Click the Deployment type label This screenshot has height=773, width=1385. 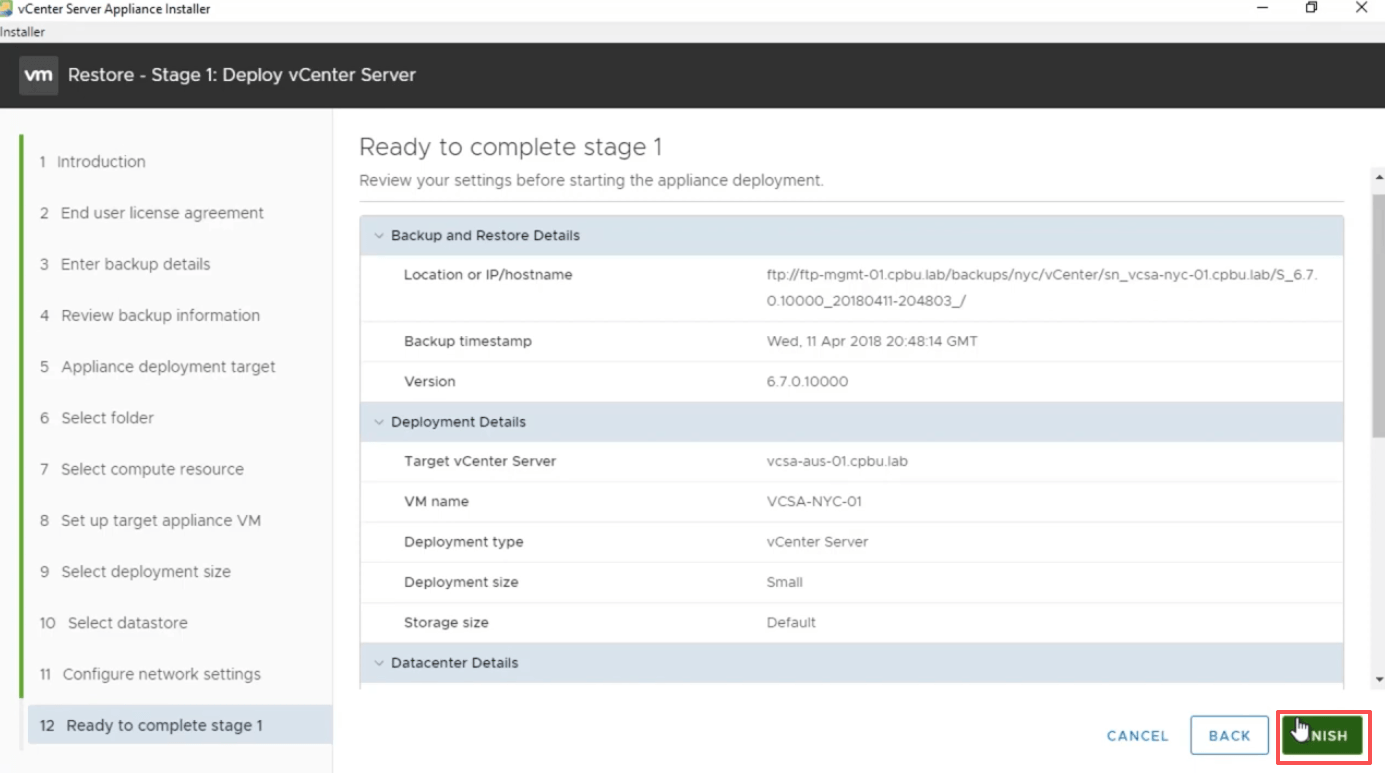click(x=464, y=542)
